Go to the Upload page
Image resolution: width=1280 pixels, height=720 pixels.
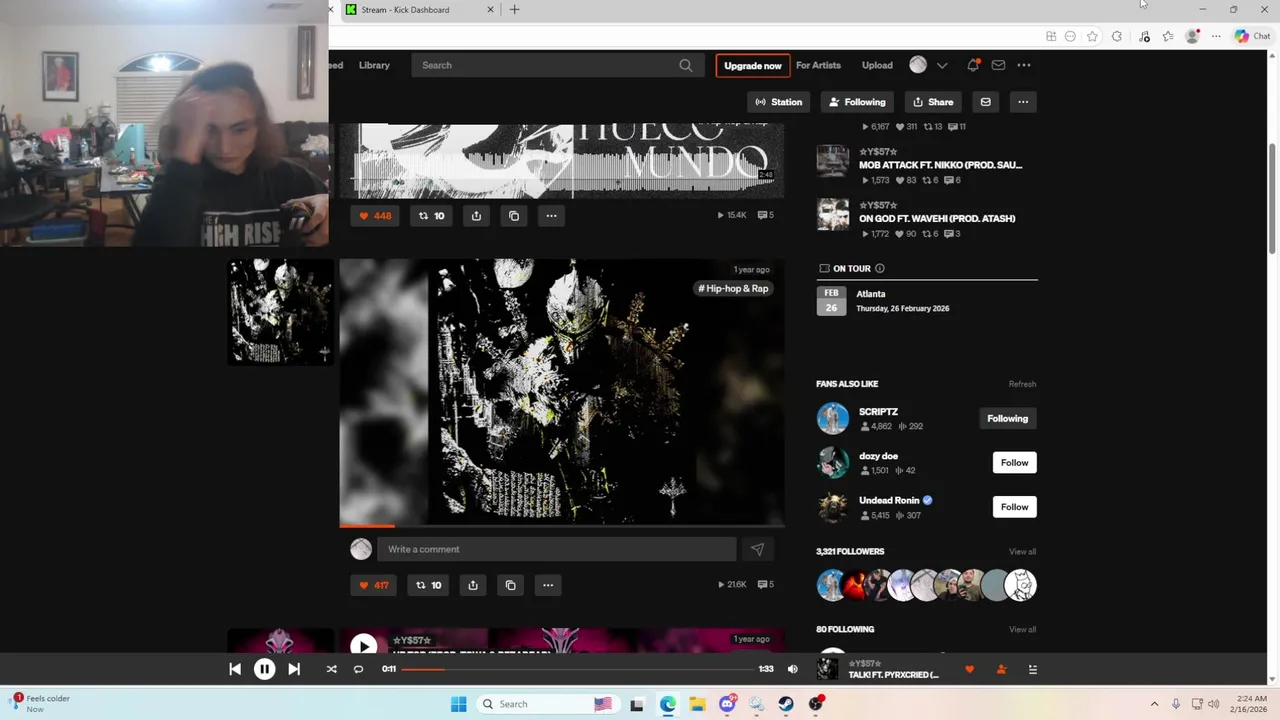(877, 65)
